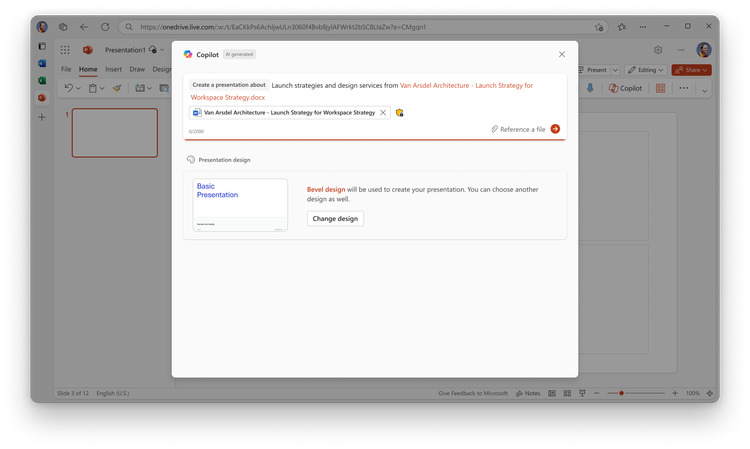Expand the ribbon display options chevron

tap(705, 90)
